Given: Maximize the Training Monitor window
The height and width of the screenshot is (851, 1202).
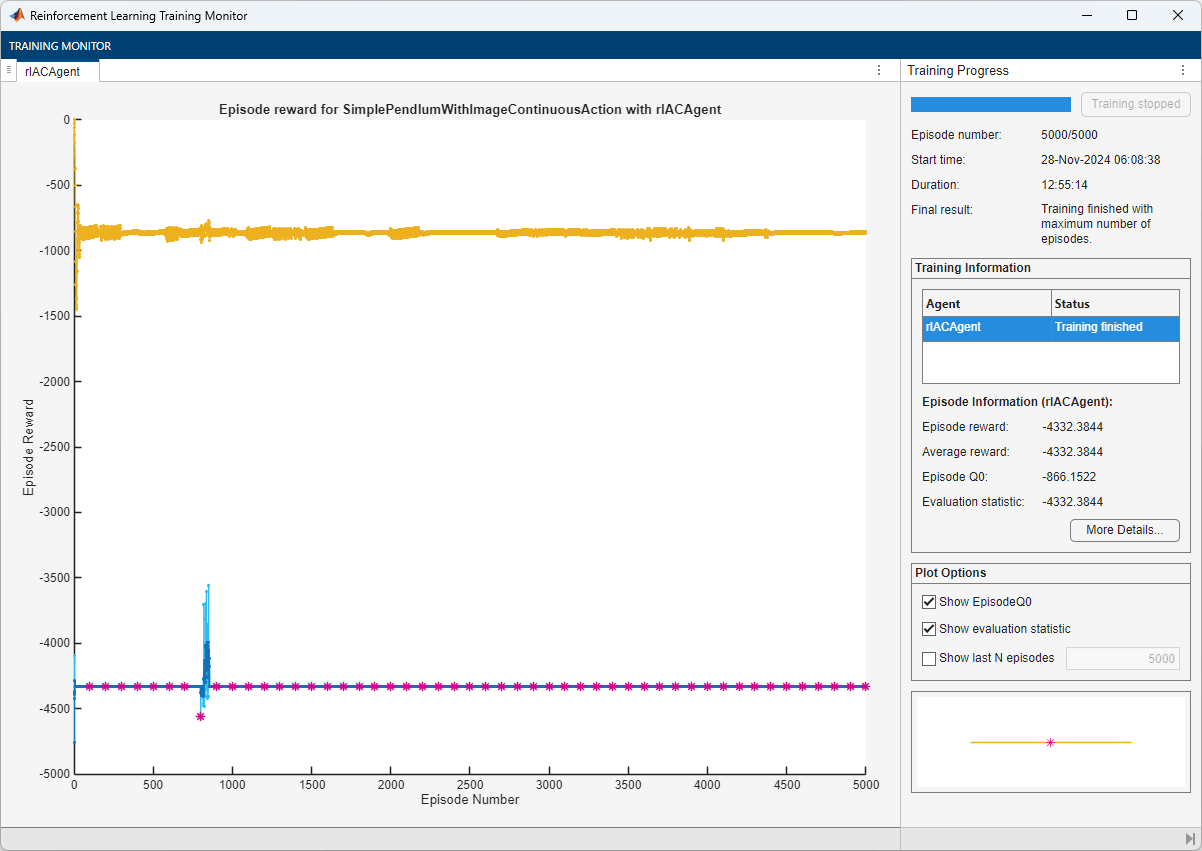Looking at the screenshot, I should [1132, 16].
